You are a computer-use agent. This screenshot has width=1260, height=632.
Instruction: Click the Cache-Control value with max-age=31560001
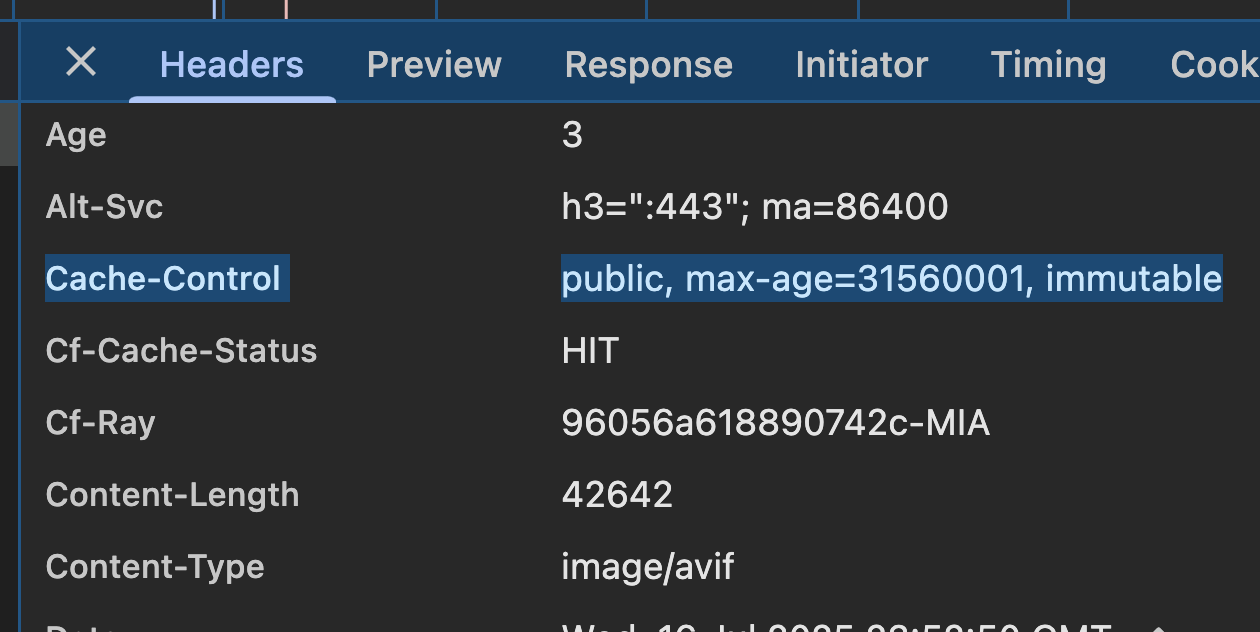coord(891,278)
